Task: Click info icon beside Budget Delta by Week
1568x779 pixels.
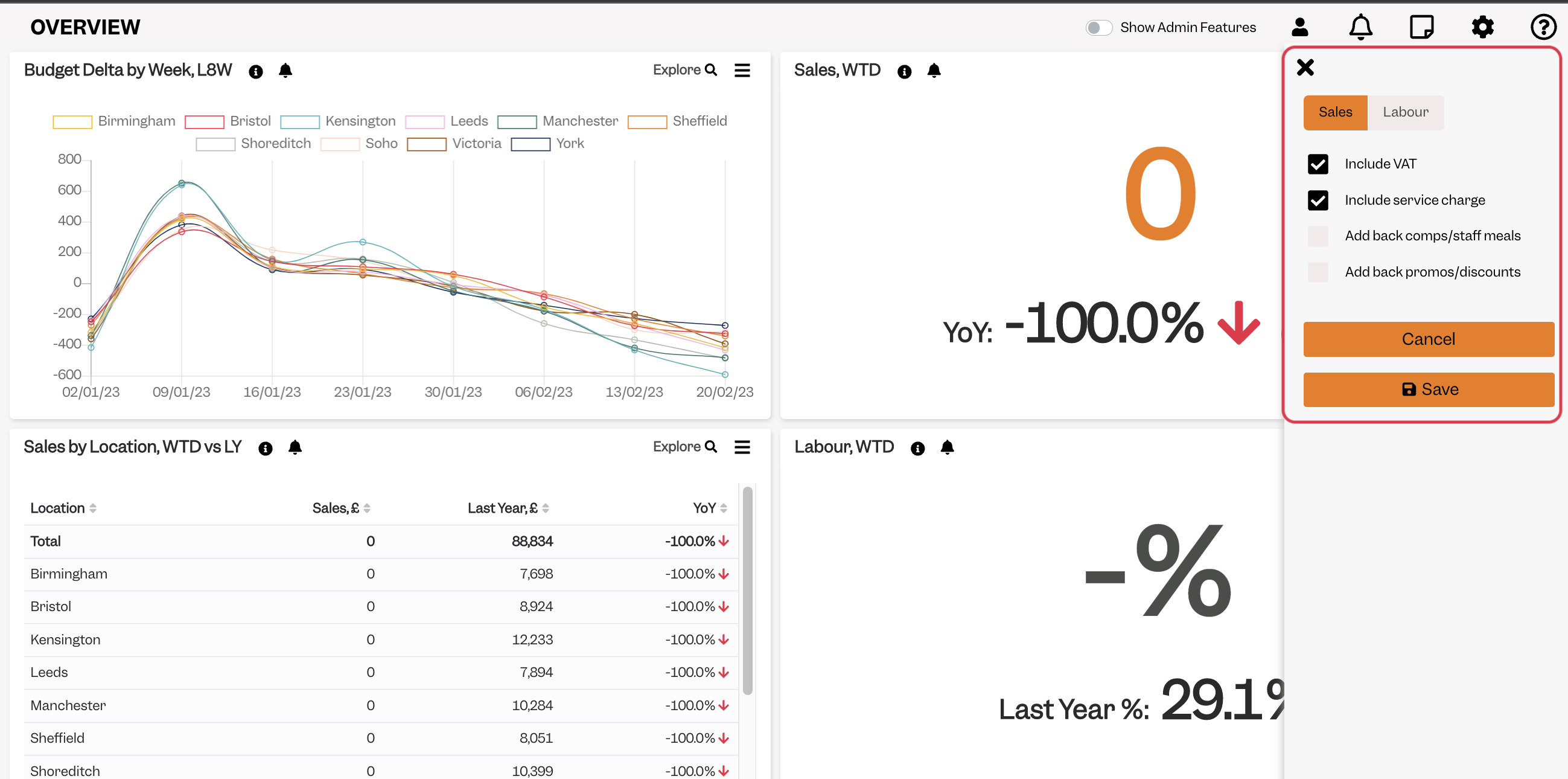Action: click(256, 71)
